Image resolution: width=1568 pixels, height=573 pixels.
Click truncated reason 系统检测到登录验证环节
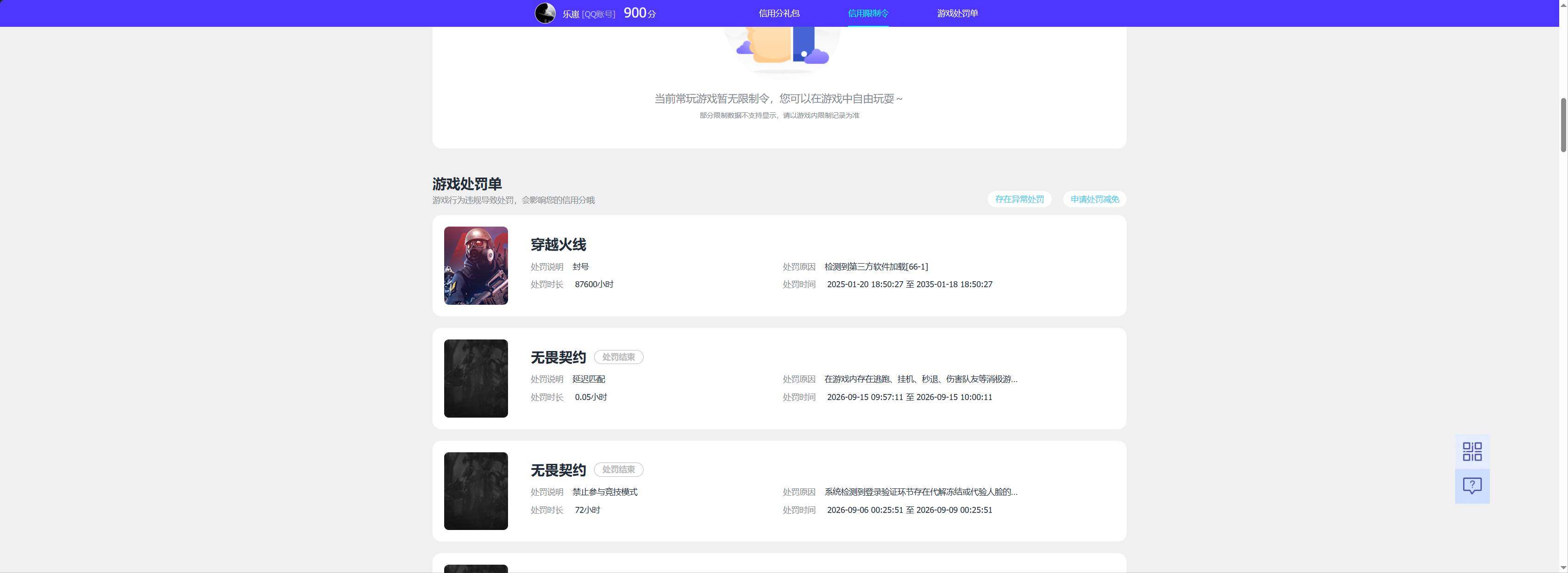[921, 492]
